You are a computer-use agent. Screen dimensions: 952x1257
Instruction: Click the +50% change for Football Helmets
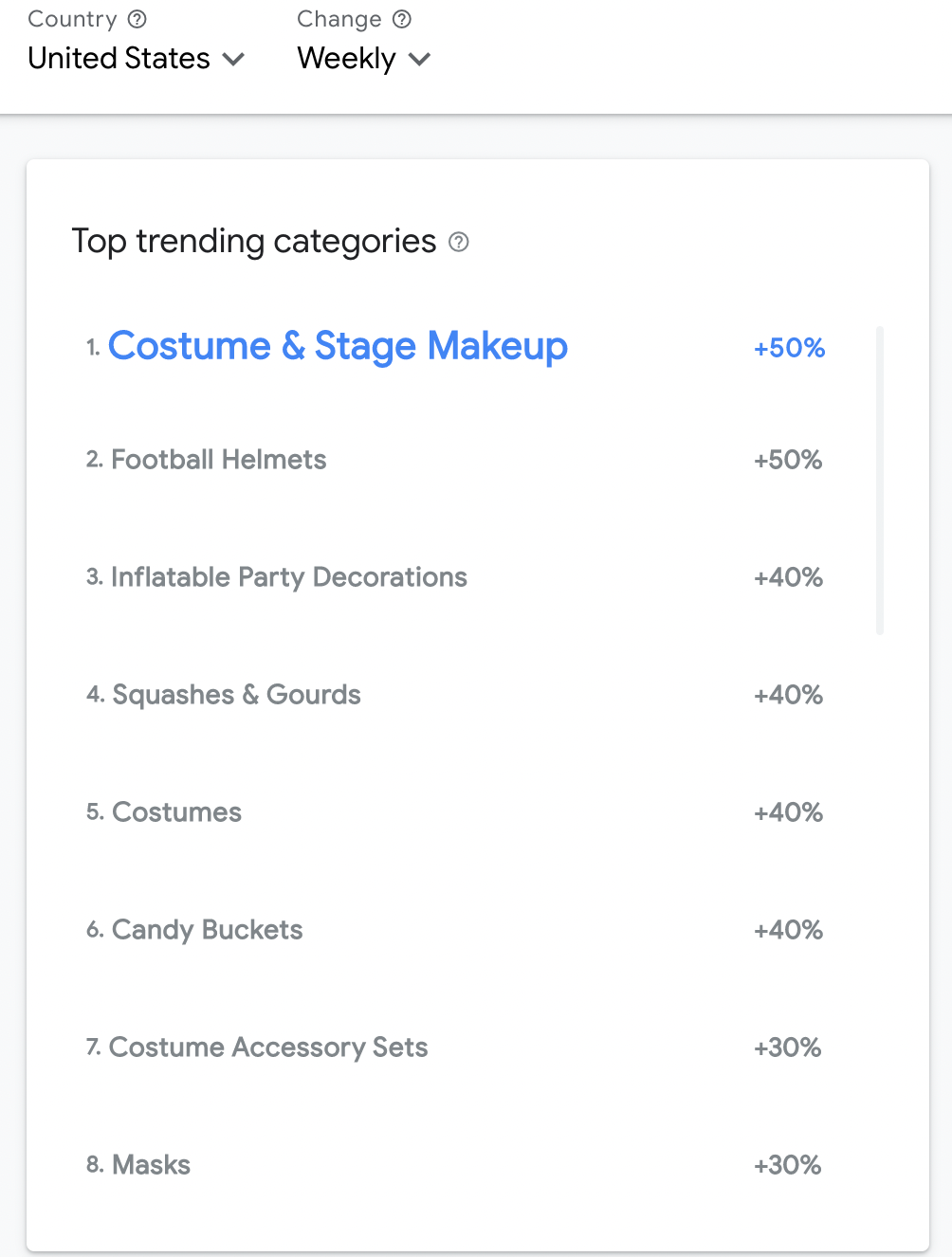click(x=788, y=460)
